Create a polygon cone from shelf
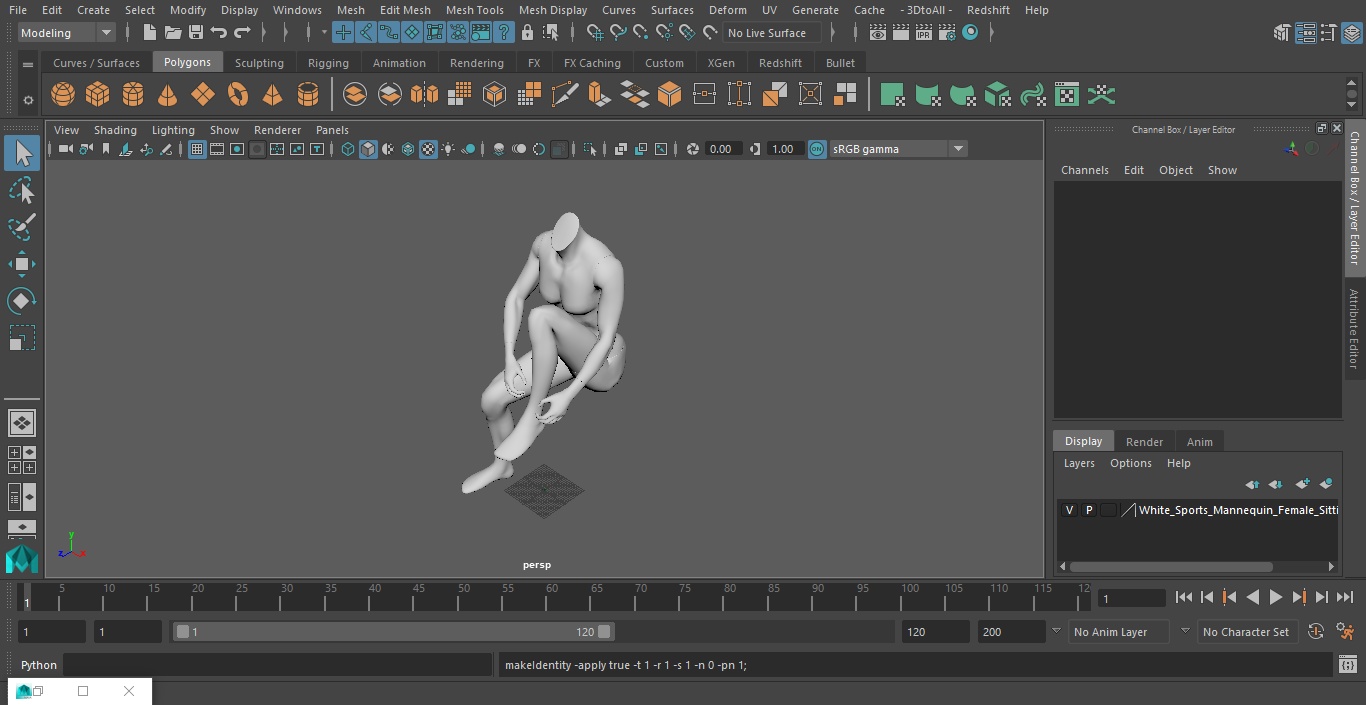The height and width of the screenshot is (705, 1366). pos(168,95)
